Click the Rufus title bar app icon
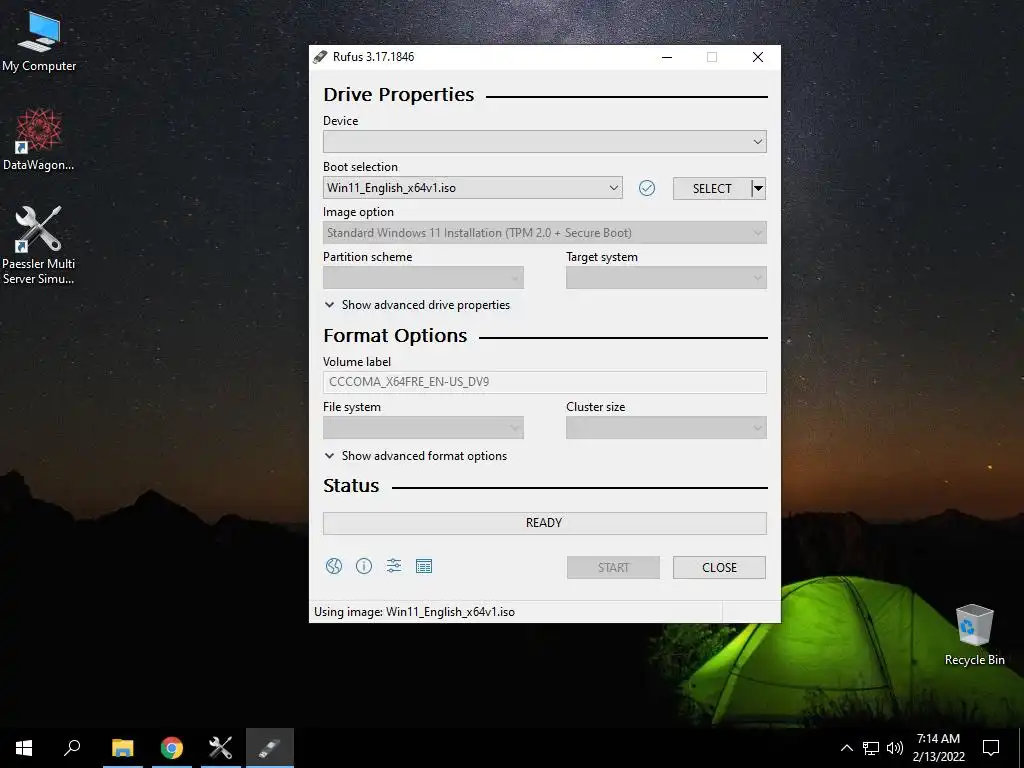 pos(320,57)
